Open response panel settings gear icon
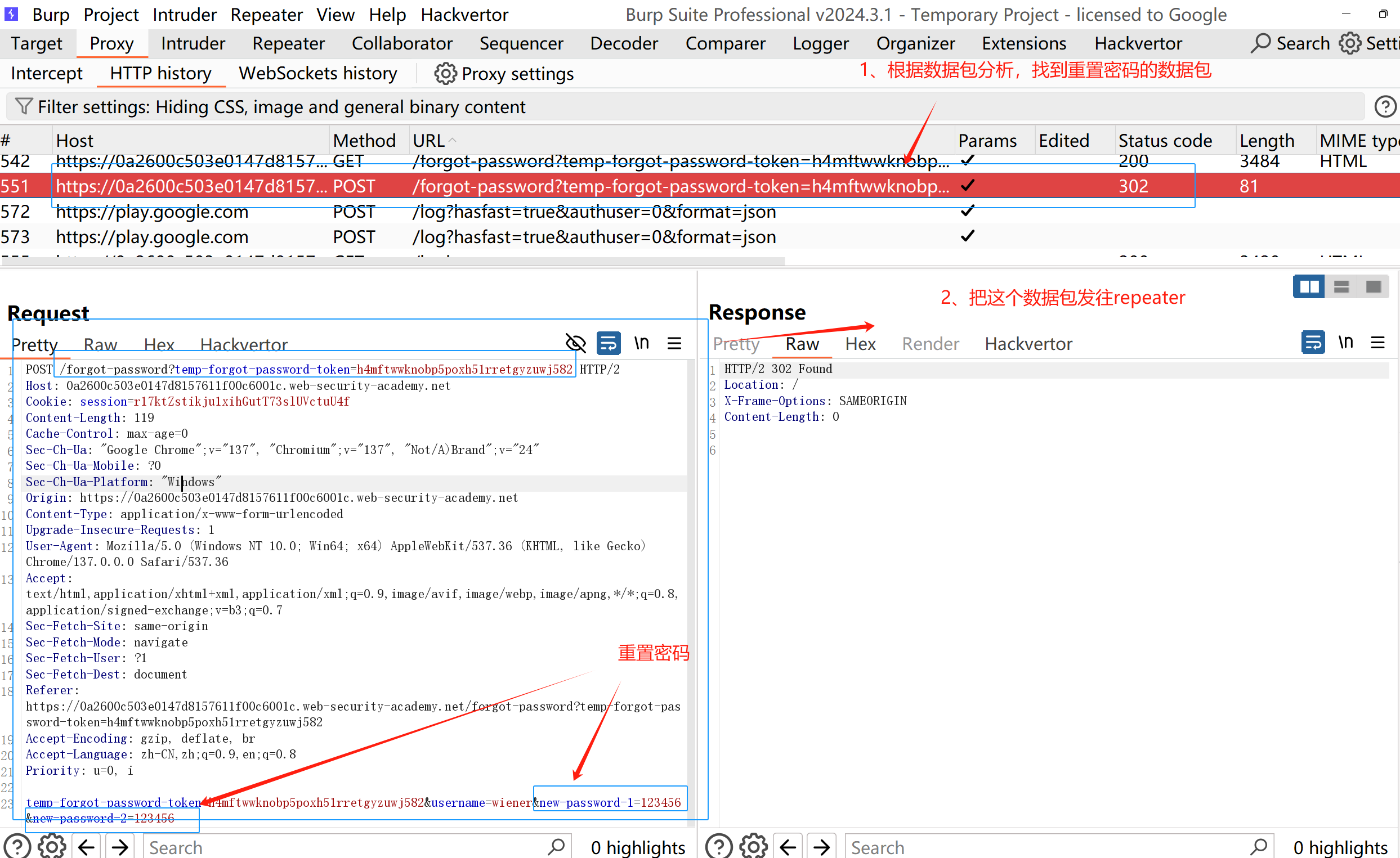Screen dimensions: 1400x858 (753, 847)
